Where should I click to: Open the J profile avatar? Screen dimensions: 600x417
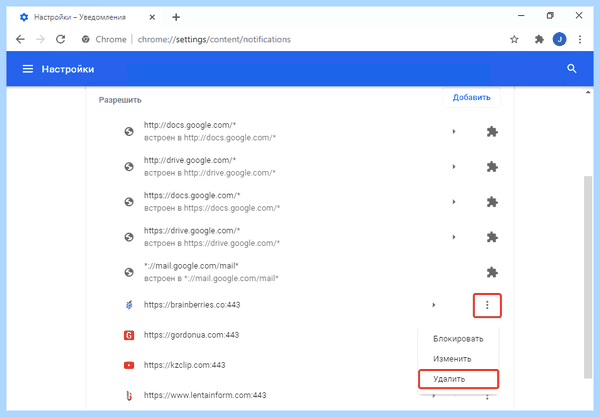click(559, 39)
